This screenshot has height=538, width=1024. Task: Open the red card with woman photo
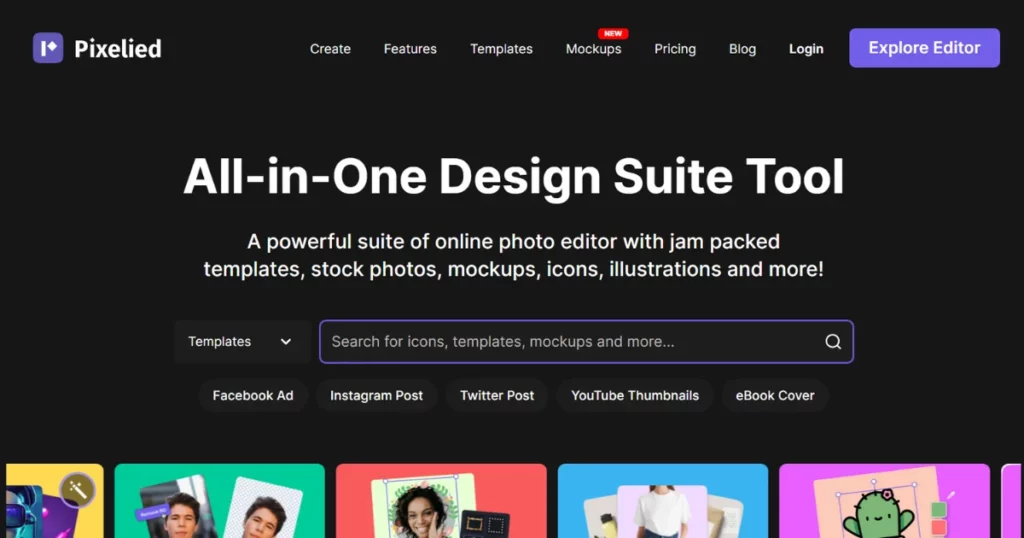tap(441, 501)
